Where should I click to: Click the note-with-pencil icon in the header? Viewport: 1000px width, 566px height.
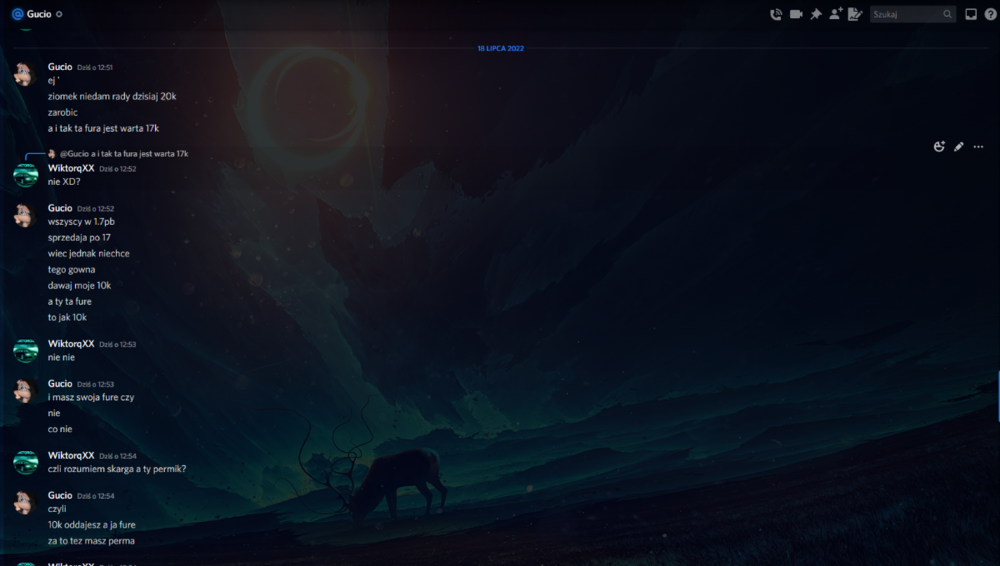(855, 14)
